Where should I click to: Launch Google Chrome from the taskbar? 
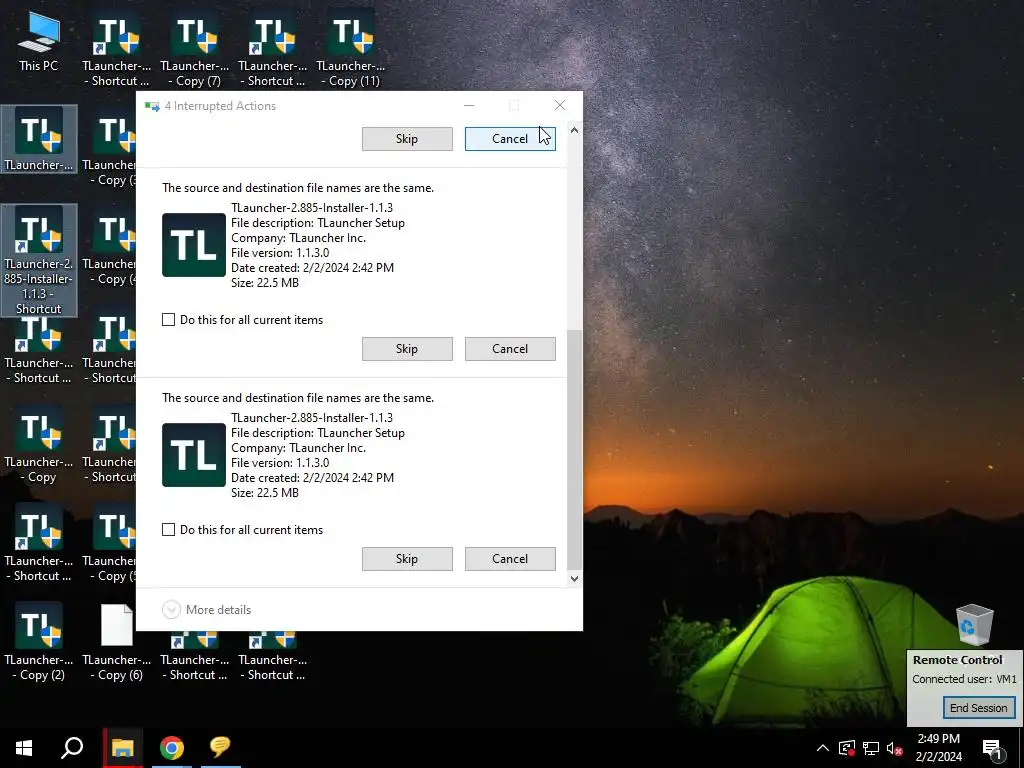pos(172,748)
